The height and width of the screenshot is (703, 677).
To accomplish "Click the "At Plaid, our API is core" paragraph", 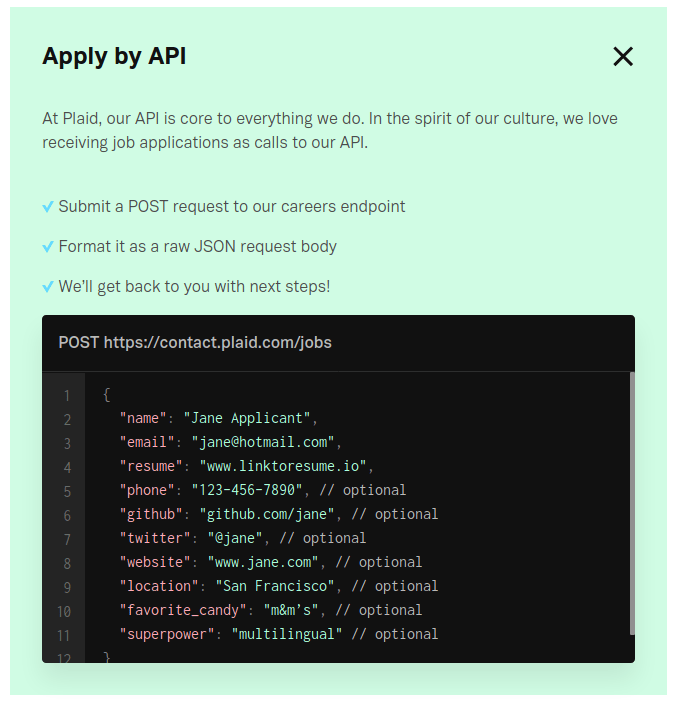I will (330, 130).
